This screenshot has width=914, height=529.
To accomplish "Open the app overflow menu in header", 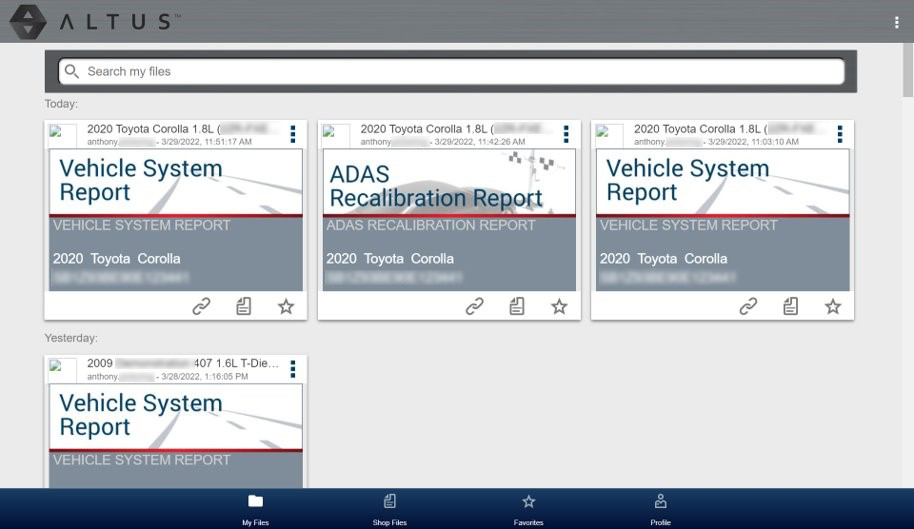I will click(x=896, y=22).
